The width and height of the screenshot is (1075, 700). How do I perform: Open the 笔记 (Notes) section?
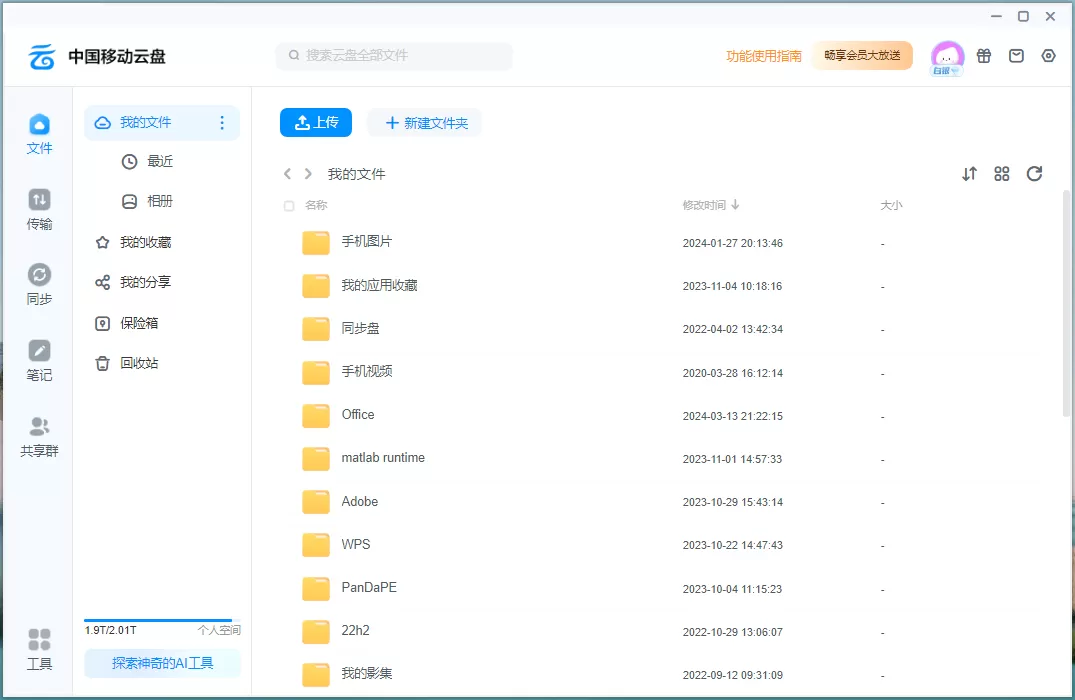point(39,360)
